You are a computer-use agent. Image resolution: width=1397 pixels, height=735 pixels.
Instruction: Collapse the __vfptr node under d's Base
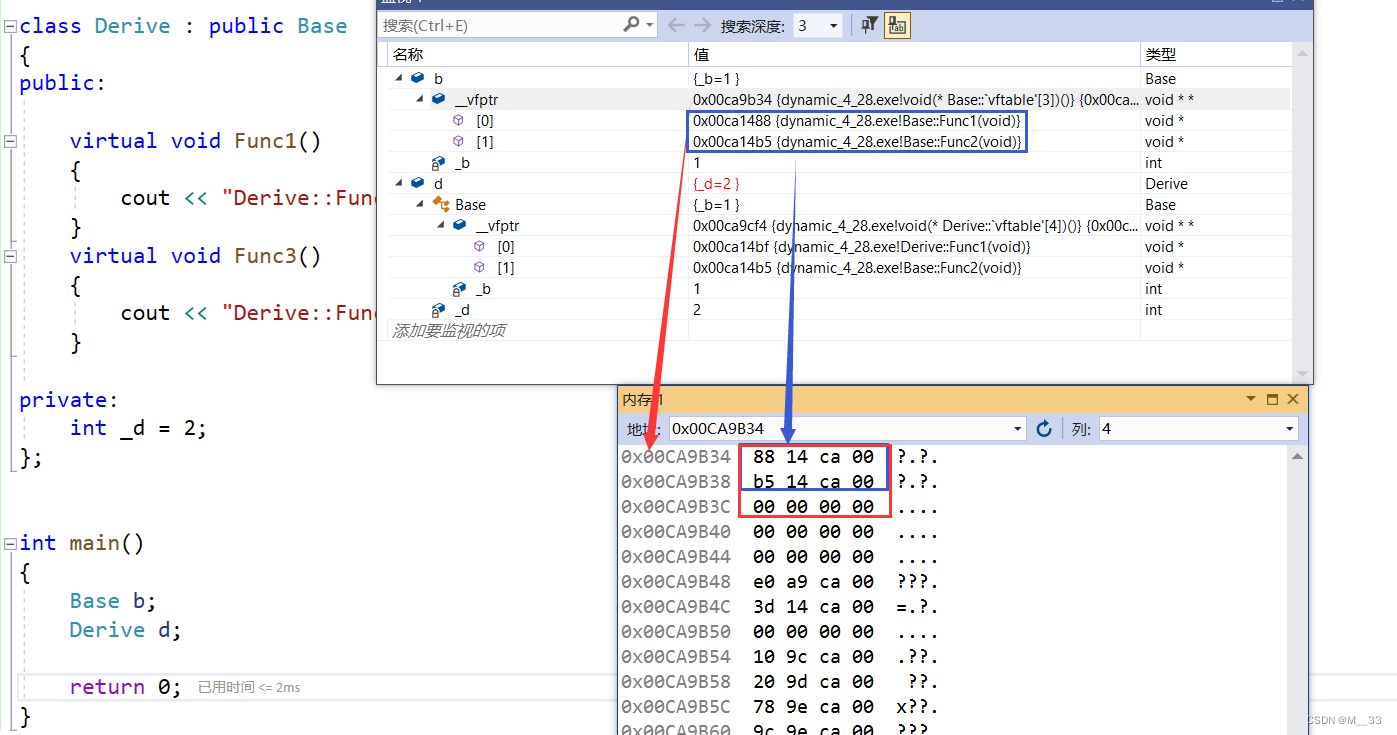click(x=441, y=225)
